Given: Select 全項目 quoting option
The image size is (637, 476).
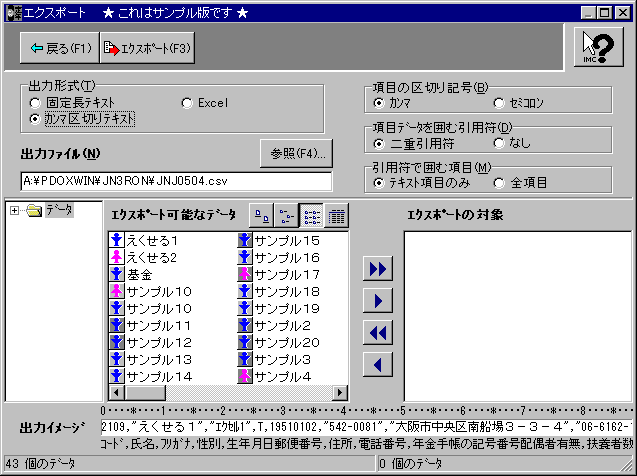Looking at the screenshot, I should pos(499,183).
